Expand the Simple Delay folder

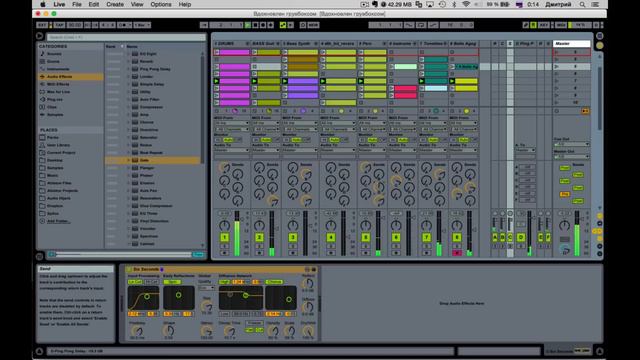[x=128, y=84]
